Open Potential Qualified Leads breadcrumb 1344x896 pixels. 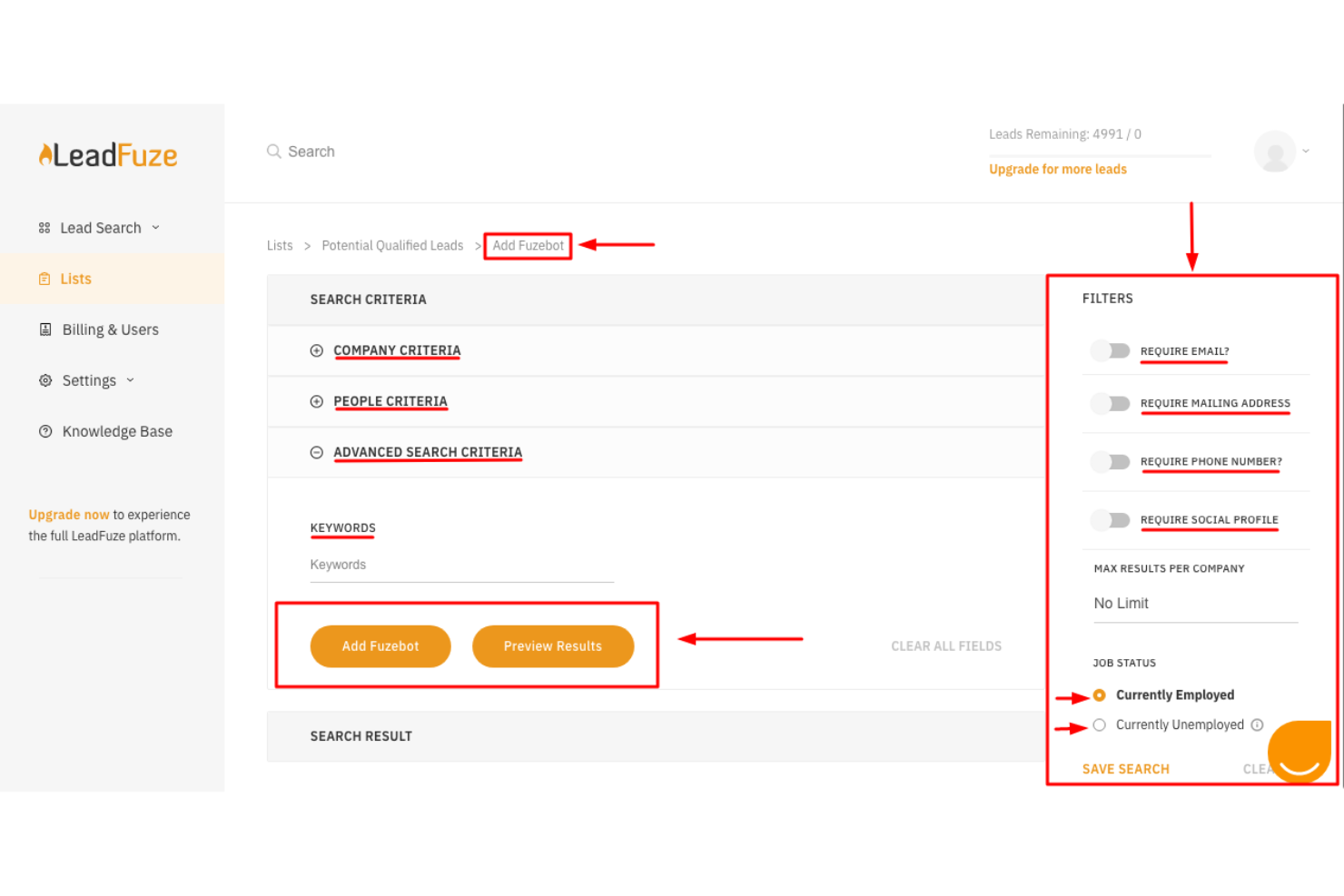(x=392, y=245)
